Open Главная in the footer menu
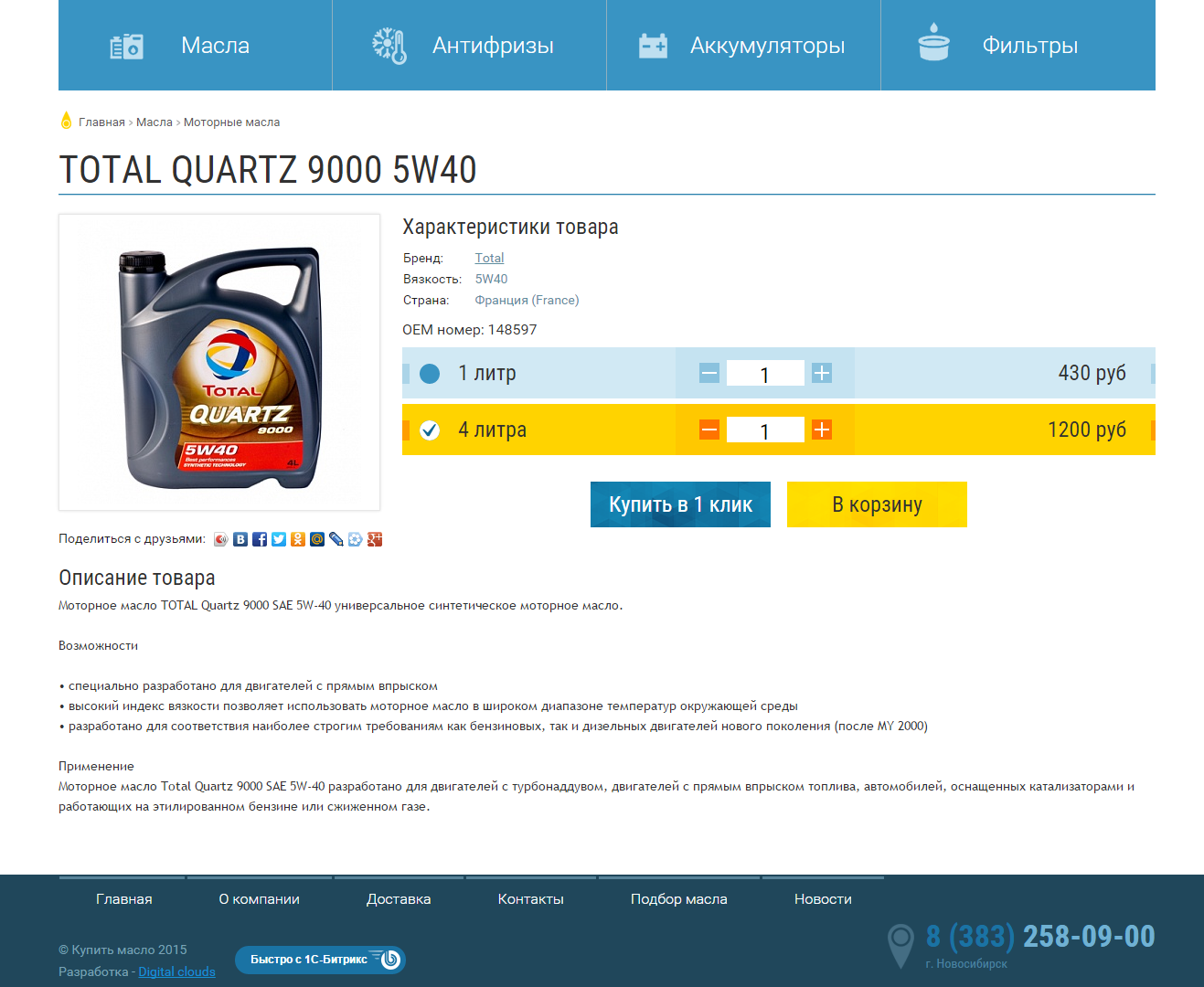This screenshot has height=987, width=1204. (x=124, y=899)
